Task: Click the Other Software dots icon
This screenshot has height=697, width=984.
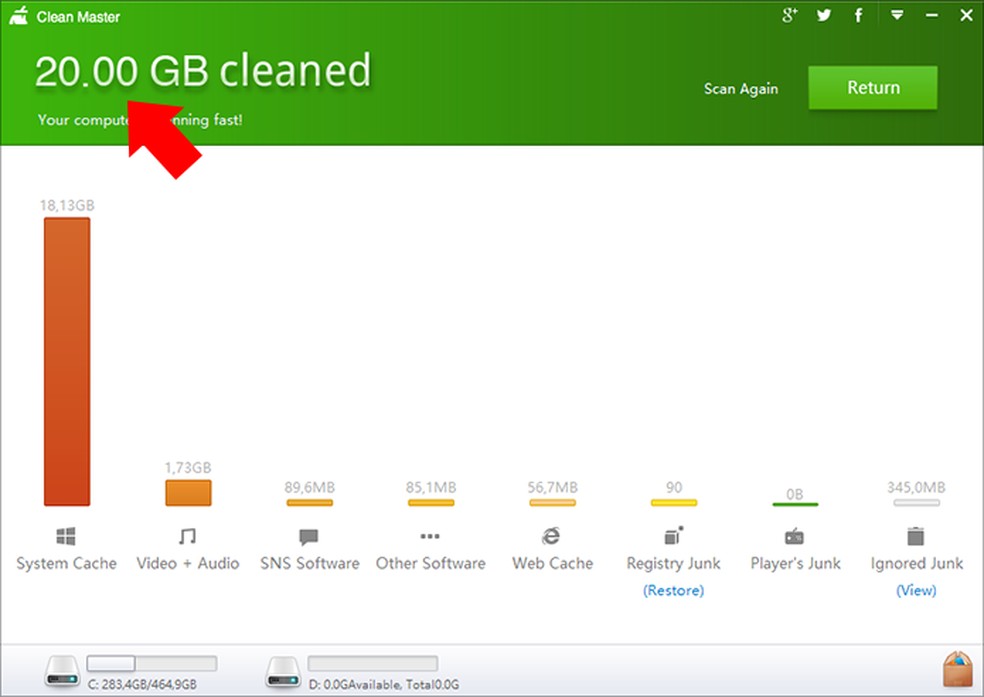Action: click(x=430, y=536)
